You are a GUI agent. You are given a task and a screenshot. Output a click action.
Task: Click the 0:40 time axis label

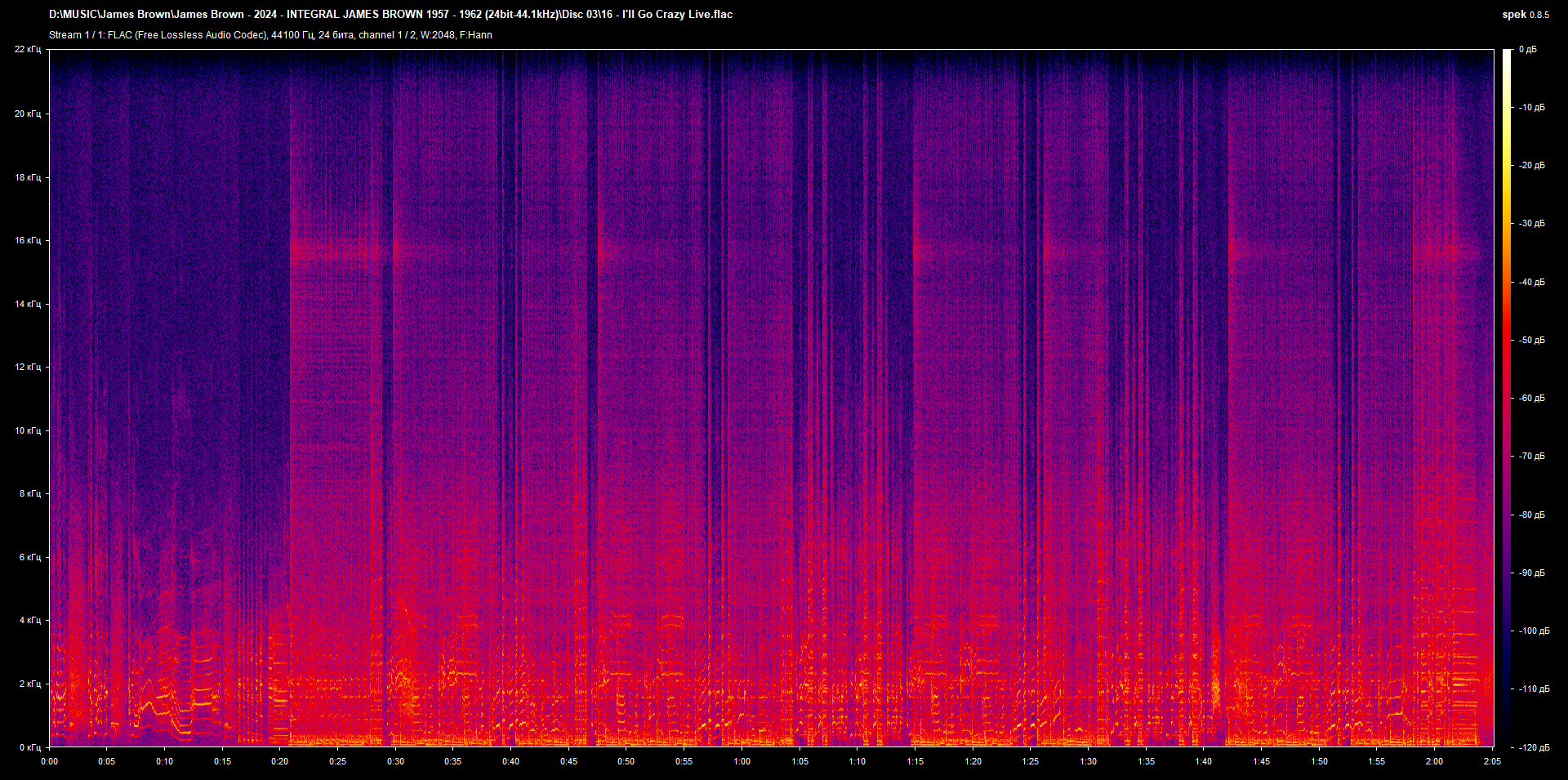click(511, 761)
